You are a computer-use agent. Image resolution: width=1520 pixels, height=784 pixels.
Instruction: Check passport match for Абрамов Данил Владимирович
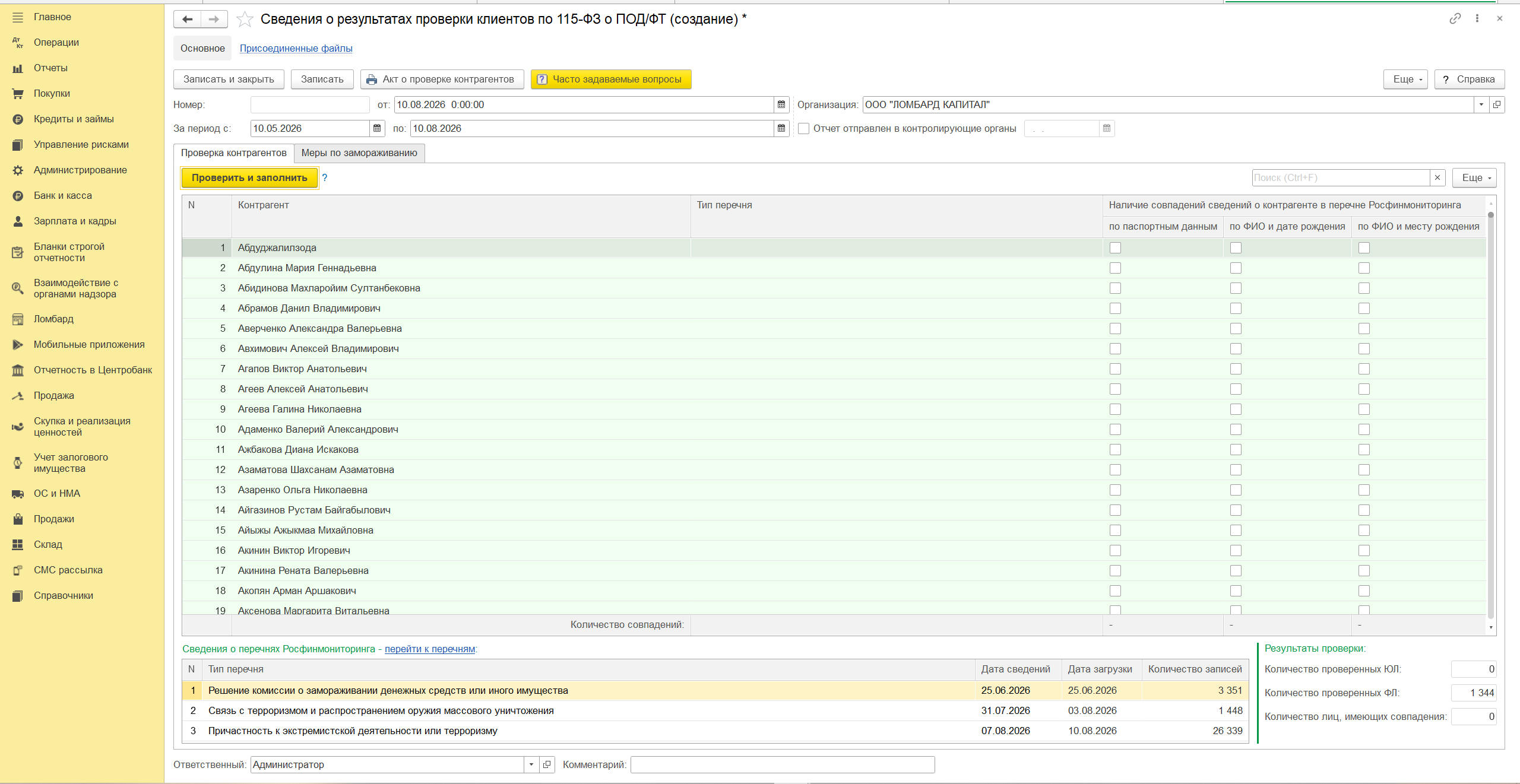point(1116,309)
